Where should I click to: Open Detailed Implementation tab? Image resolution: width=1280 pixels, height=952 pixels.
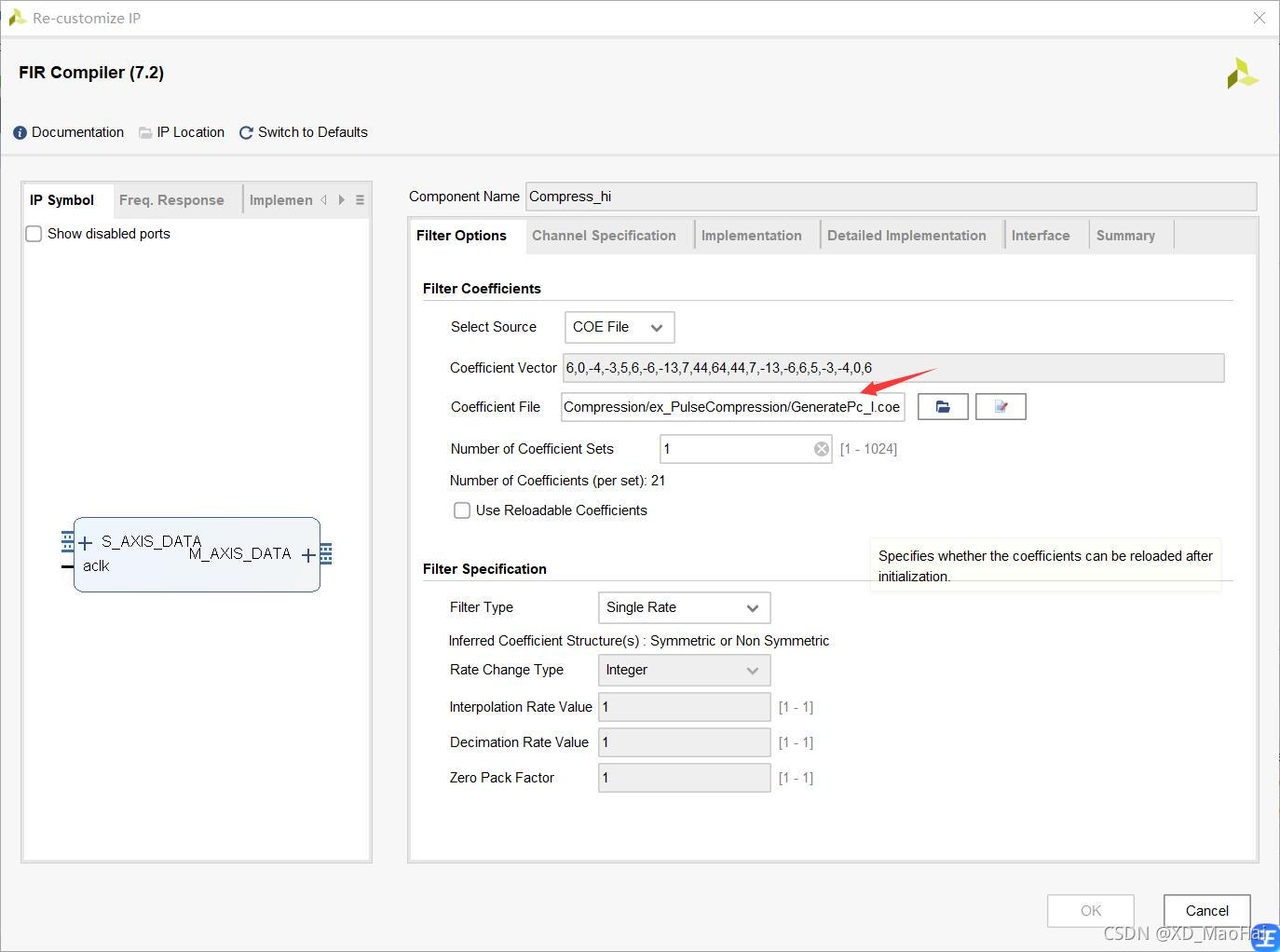click(906, 236)
